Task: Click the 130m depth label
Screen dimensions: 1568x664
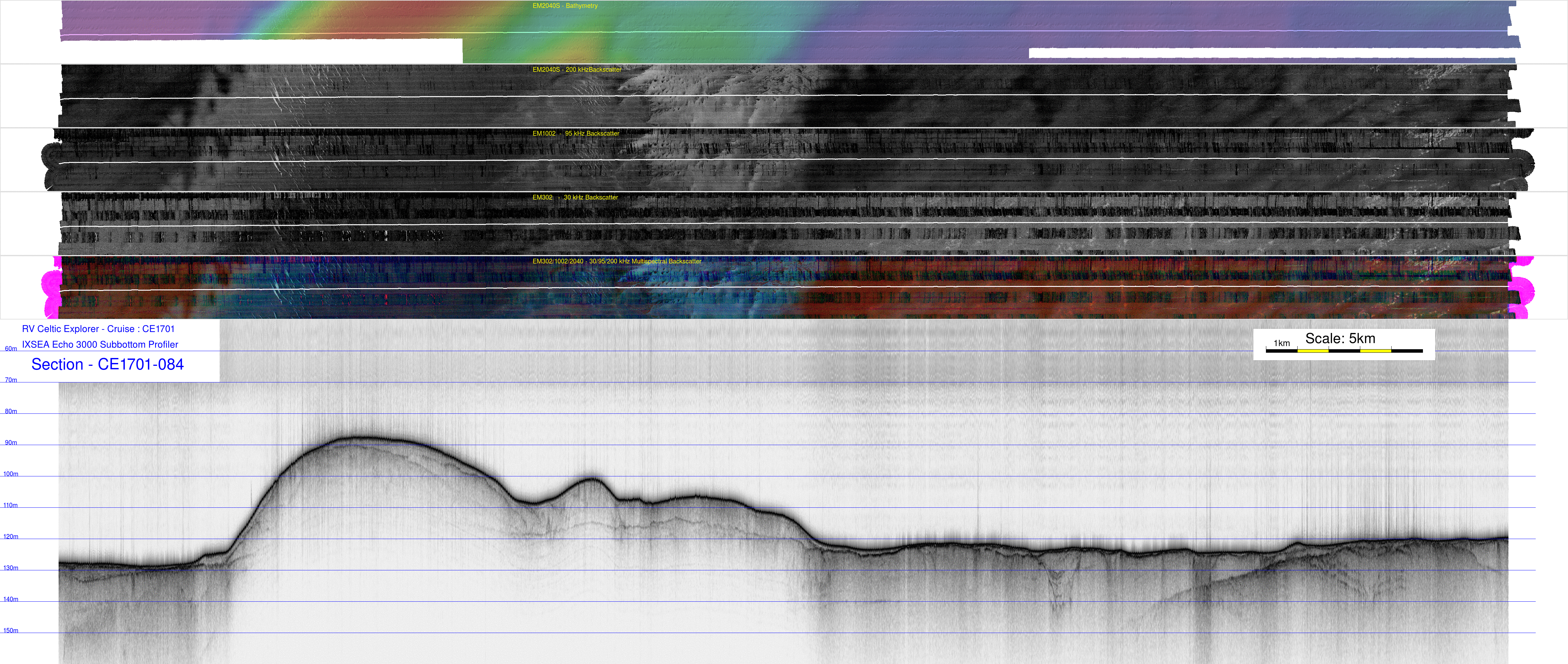Action: (x=11, y=568)
